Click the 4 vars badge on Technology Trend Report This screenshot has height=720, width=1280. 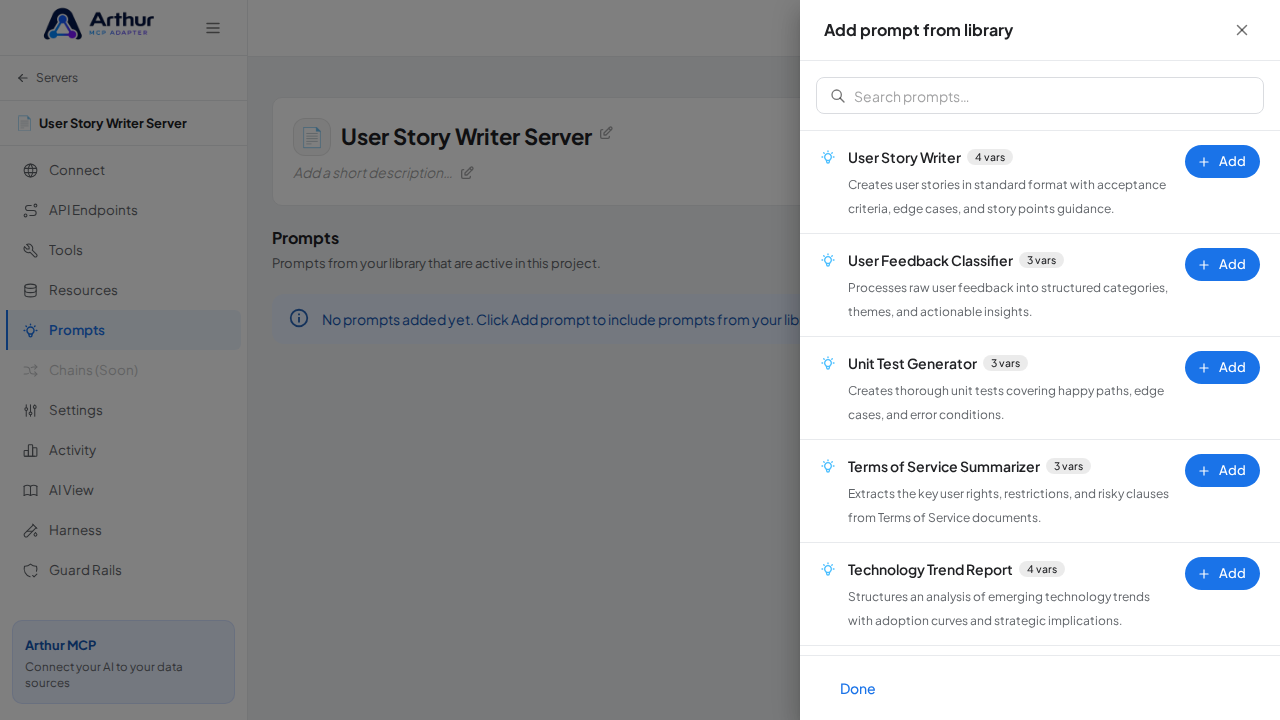click(x=1042, y=569)
